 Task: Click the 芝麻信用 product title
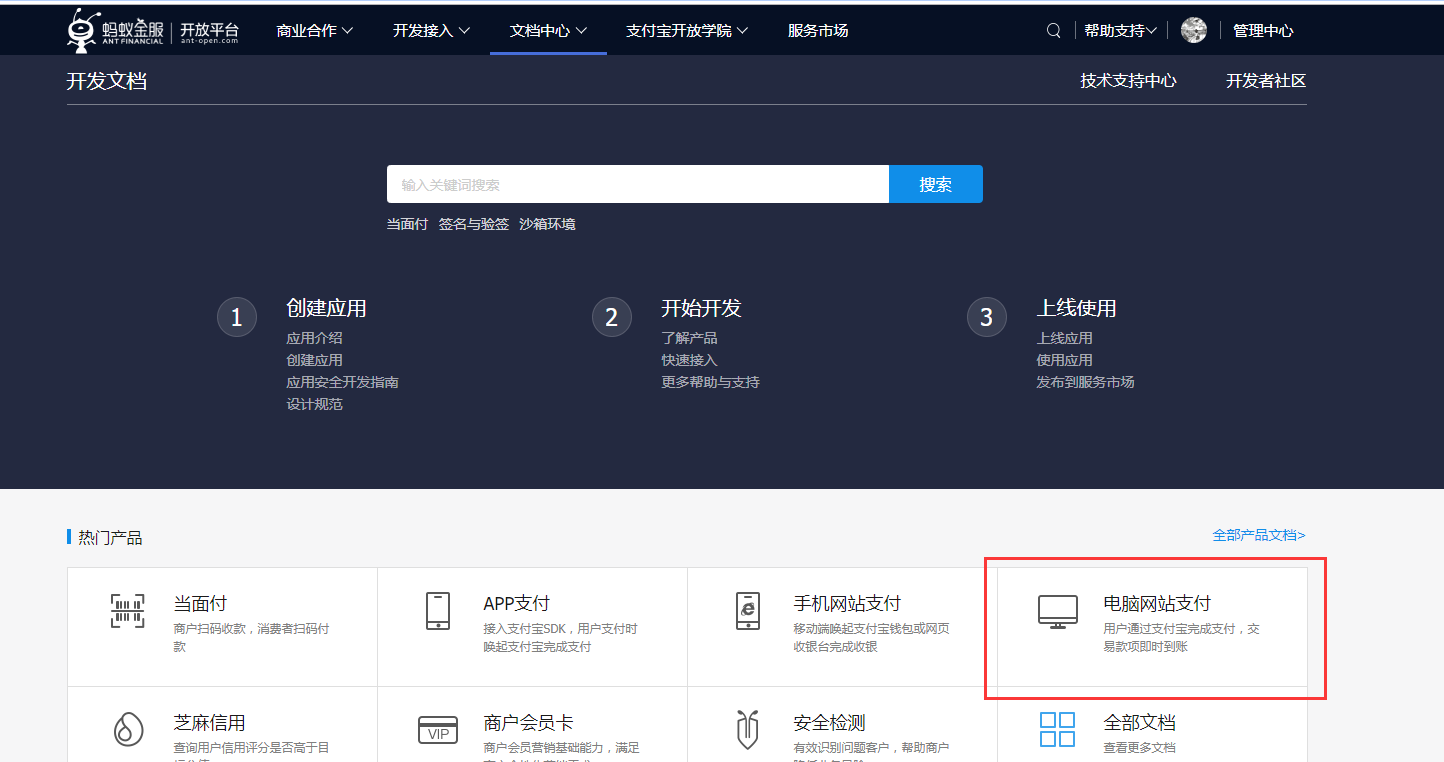coord(209,723)
